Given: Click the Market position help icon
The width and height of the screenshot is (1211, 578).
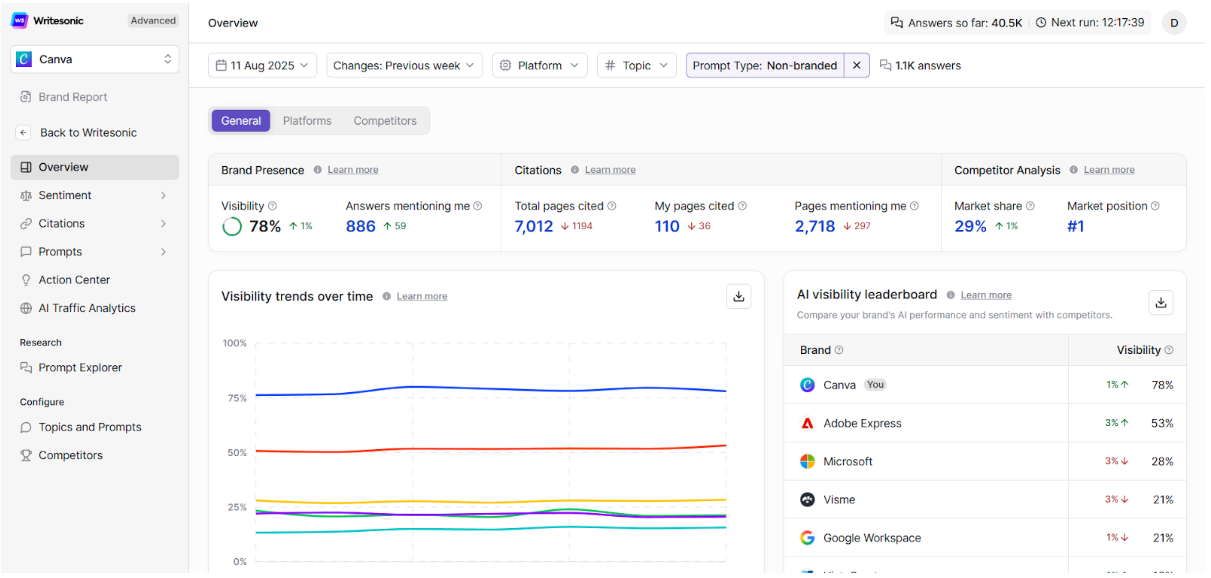Looking at the screenshot, I should 1155,206.
